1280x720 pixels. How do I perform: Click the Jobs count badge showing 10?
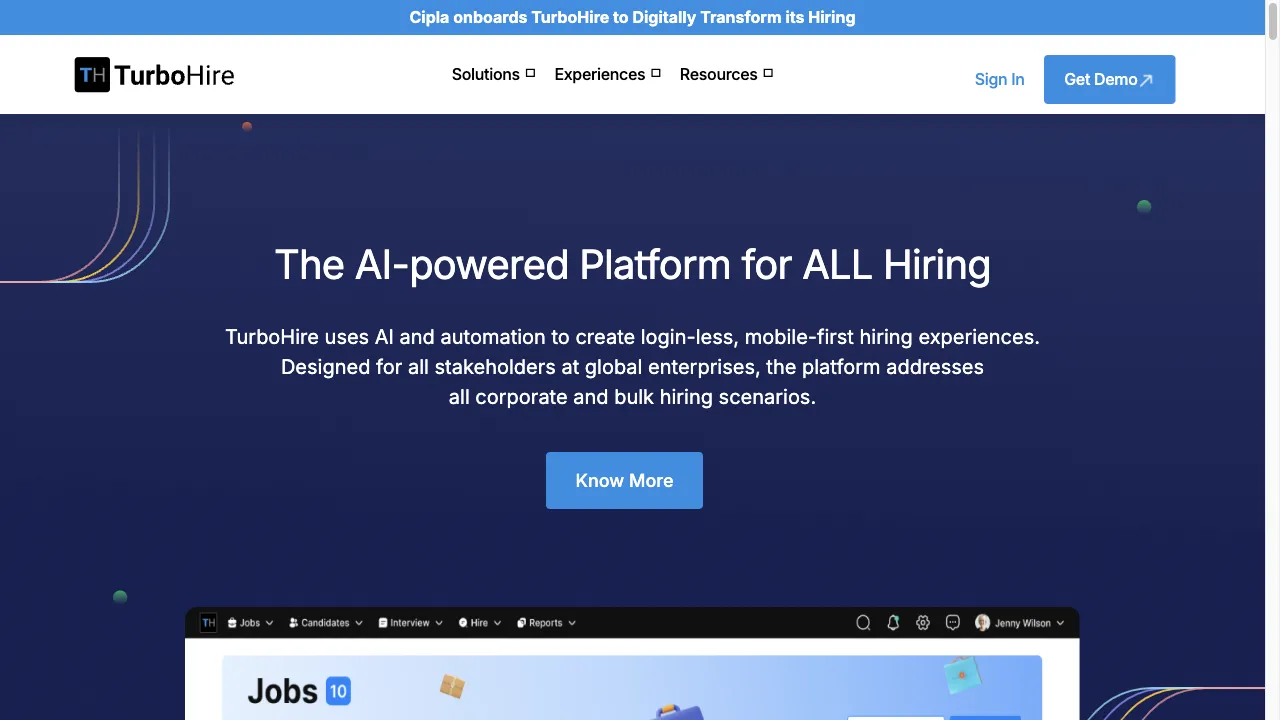[x=338, y=691]
